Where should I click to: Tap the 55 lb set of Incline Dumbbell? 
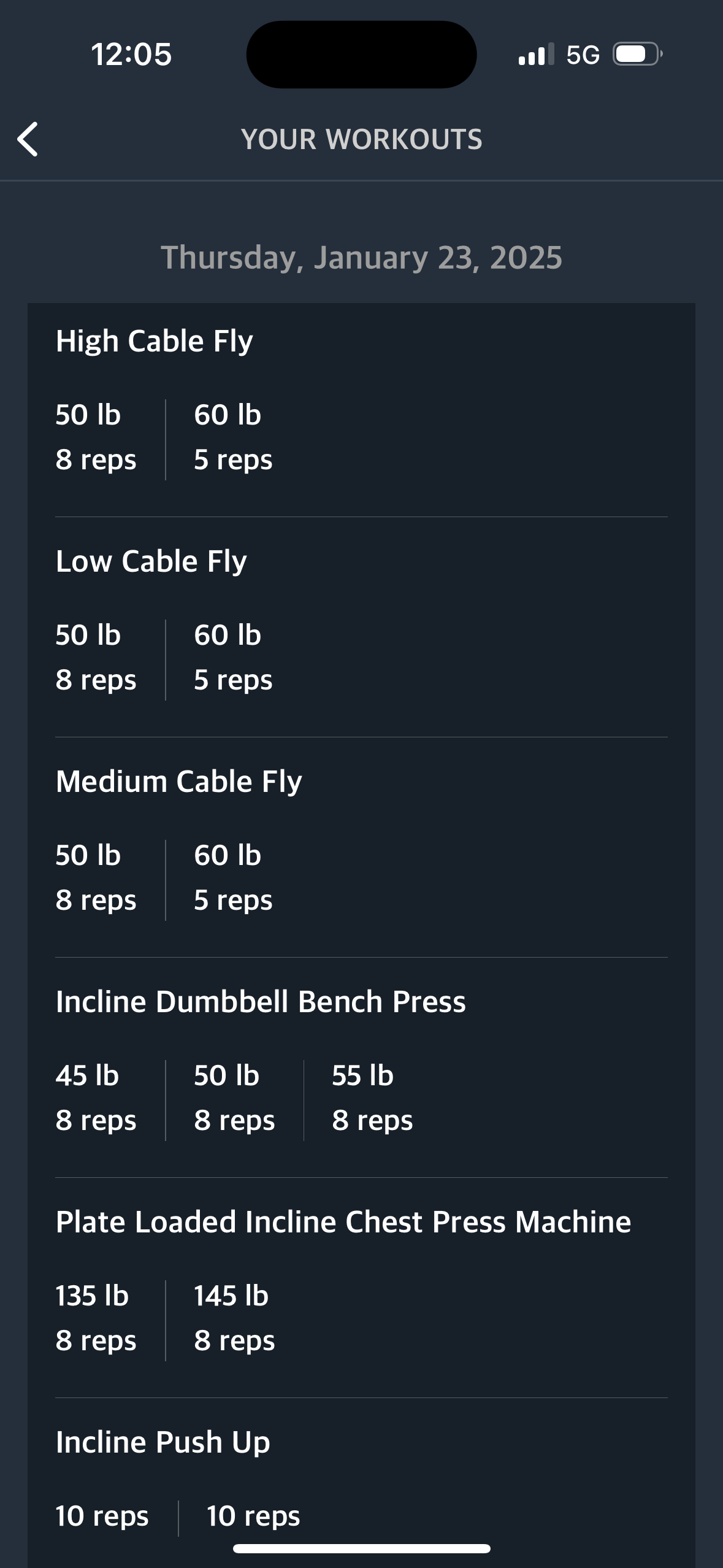372,1098
